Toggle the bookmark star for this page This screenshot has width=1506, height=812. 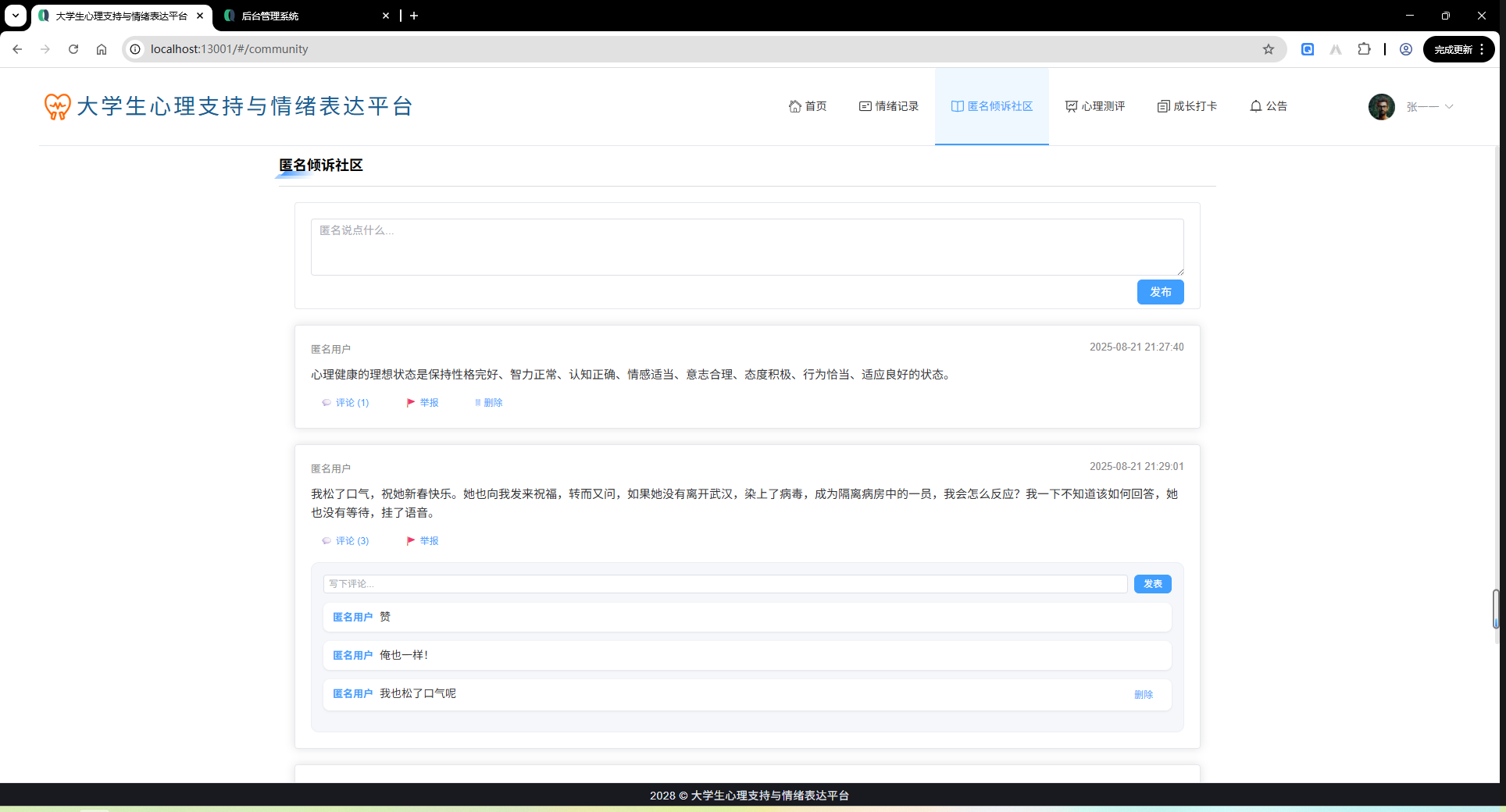click(1268, 48)
